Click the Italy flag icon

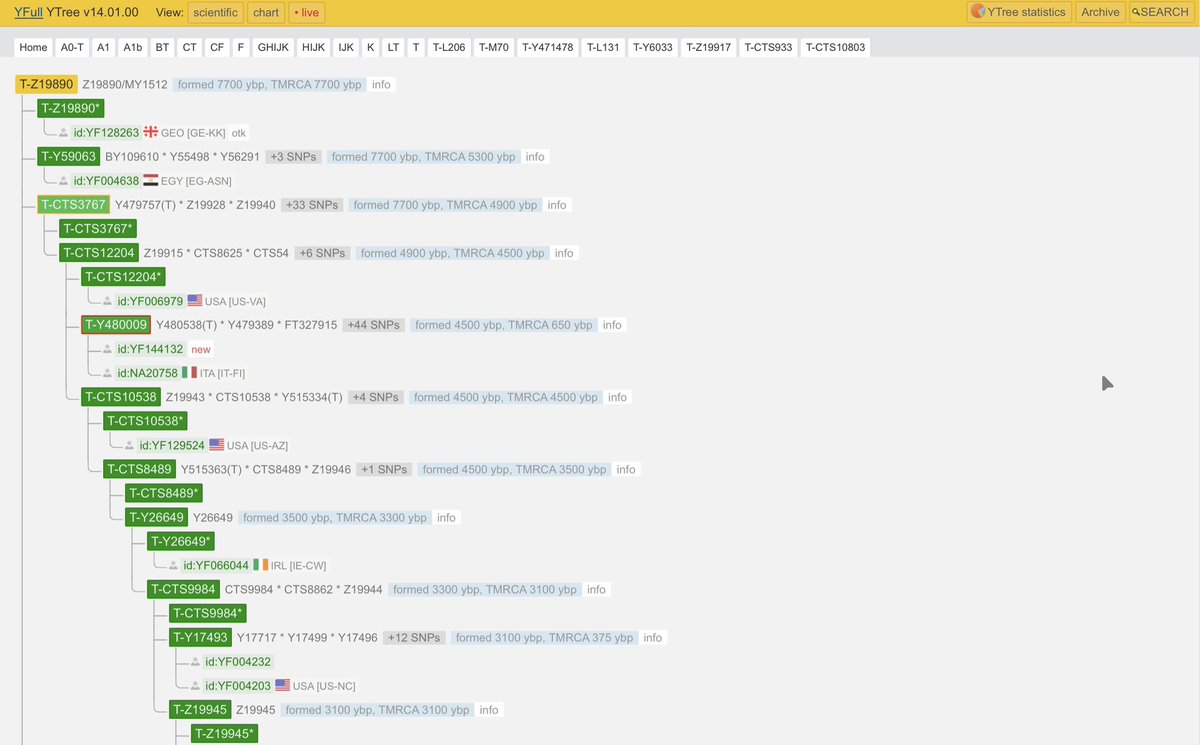click(x=191, y=373)
